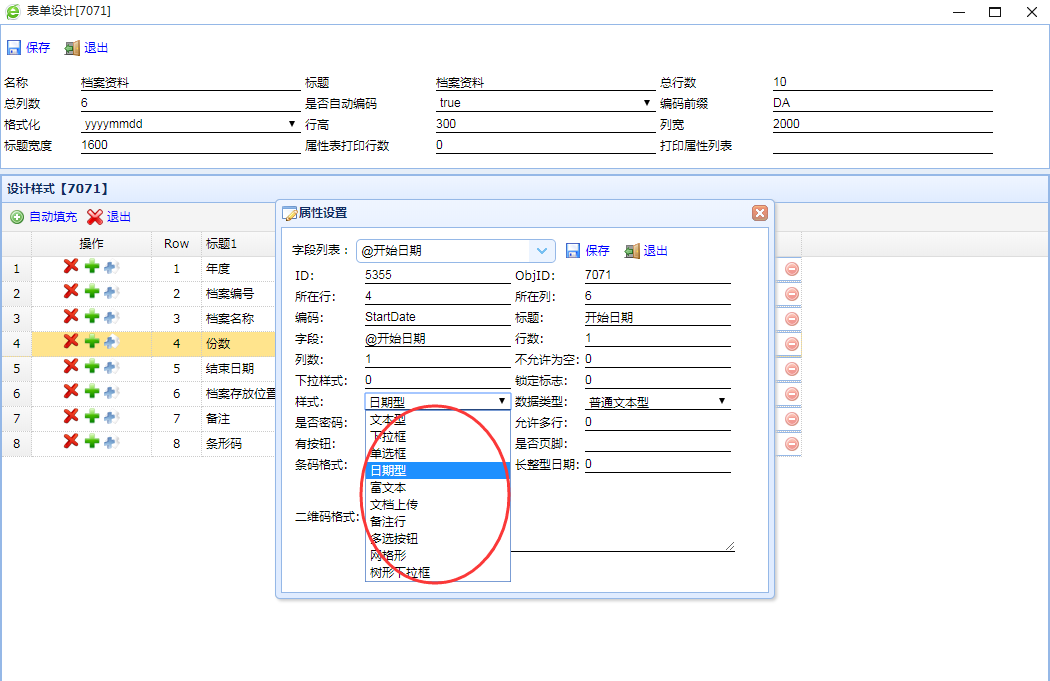Image resolution: width=1050 pixels, height=681 pixels.
Task: Click the green plus icon in row 6
Action: click(x=91, y=392)
